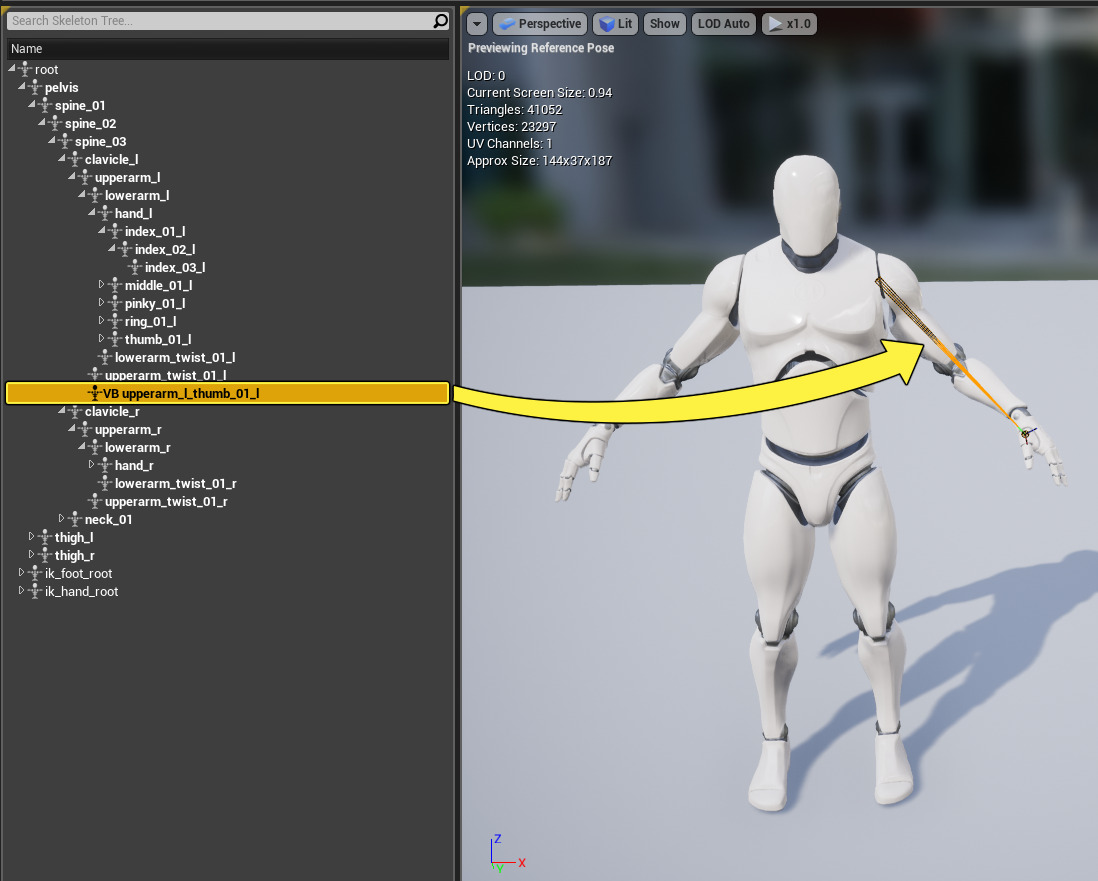This screenshot has height=881, width=1098.
Task: Open the Perspective view mode menu
Action: 539,24
